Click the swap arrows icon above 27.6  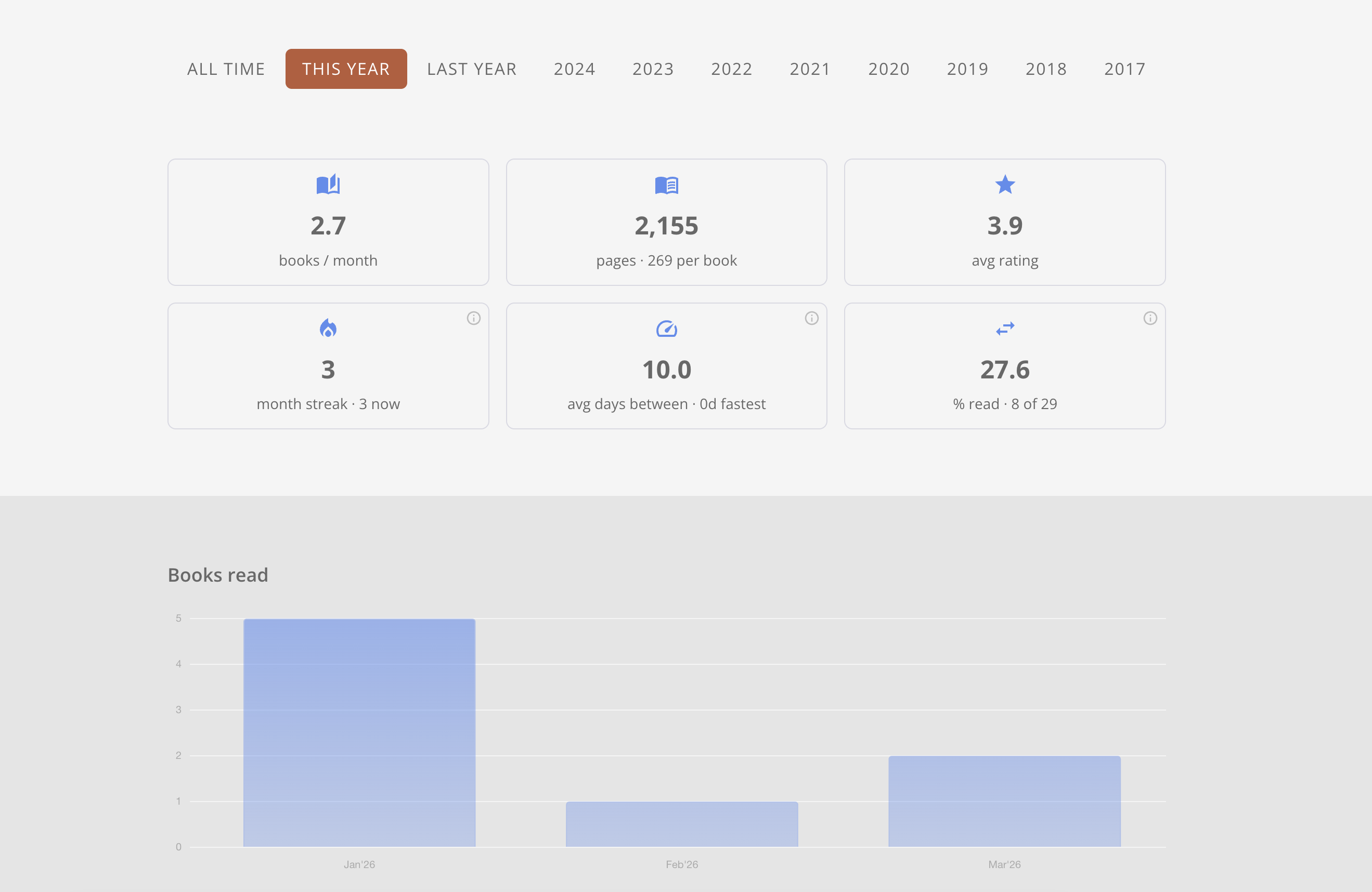coord(1005,329)
